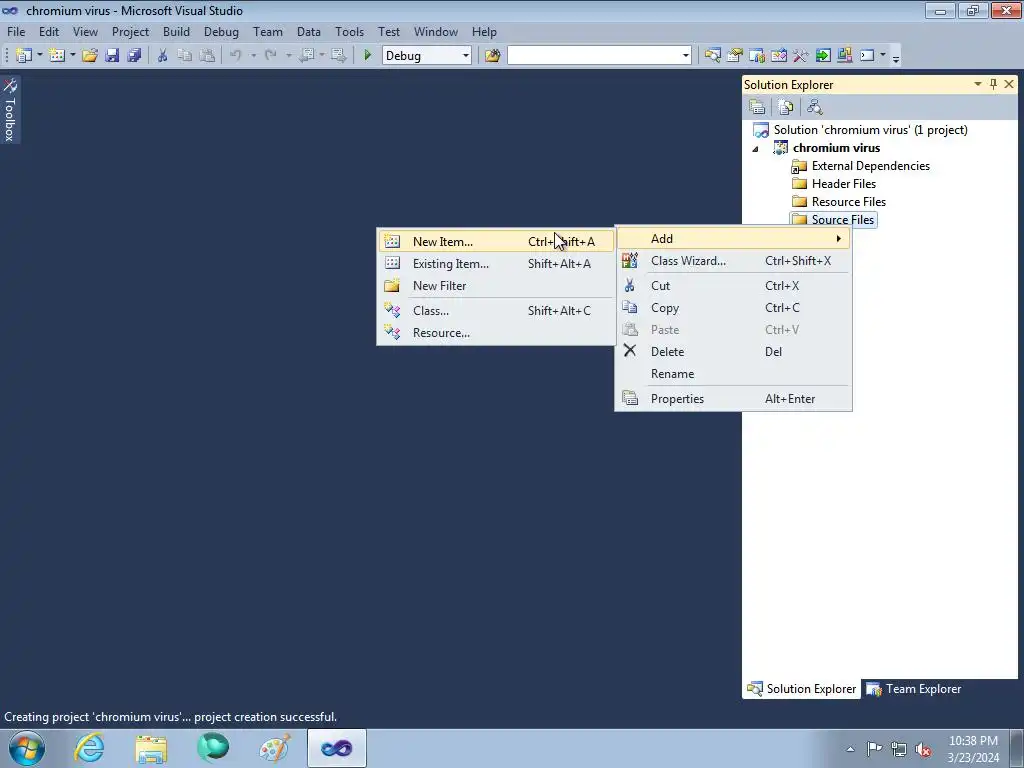Choose Existing Item... from the Add submenu
This screenshot has height=768, width=1024.
pyautogui.click(x=496, y=264)
